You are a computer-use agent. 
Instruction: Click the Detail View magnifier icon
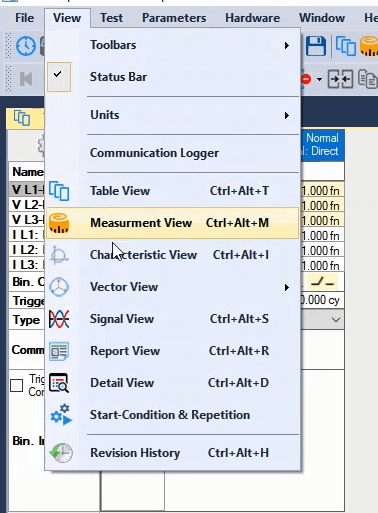(x=59, y=383)
